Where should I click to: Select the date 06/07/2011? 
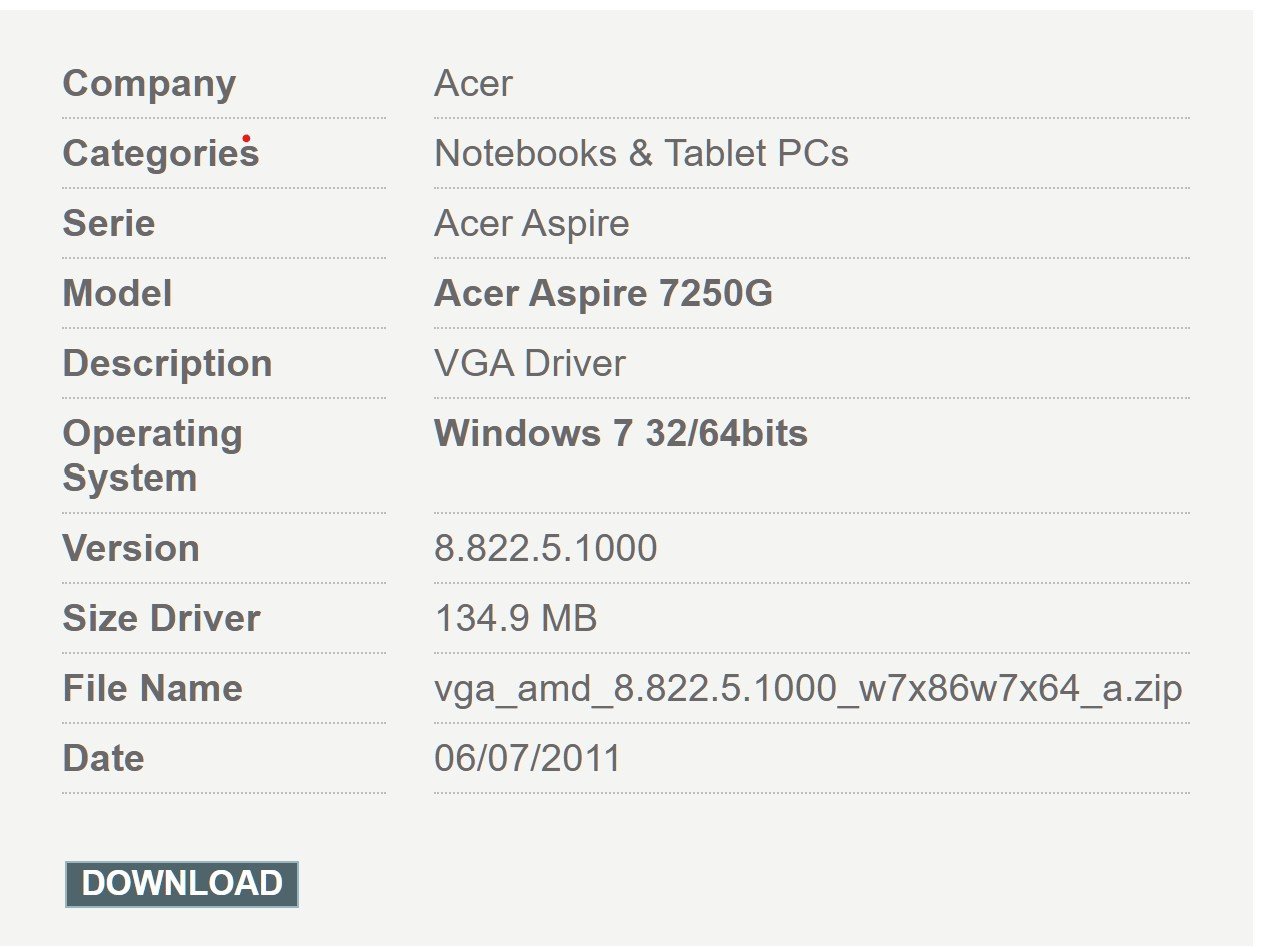click(528, 758)
